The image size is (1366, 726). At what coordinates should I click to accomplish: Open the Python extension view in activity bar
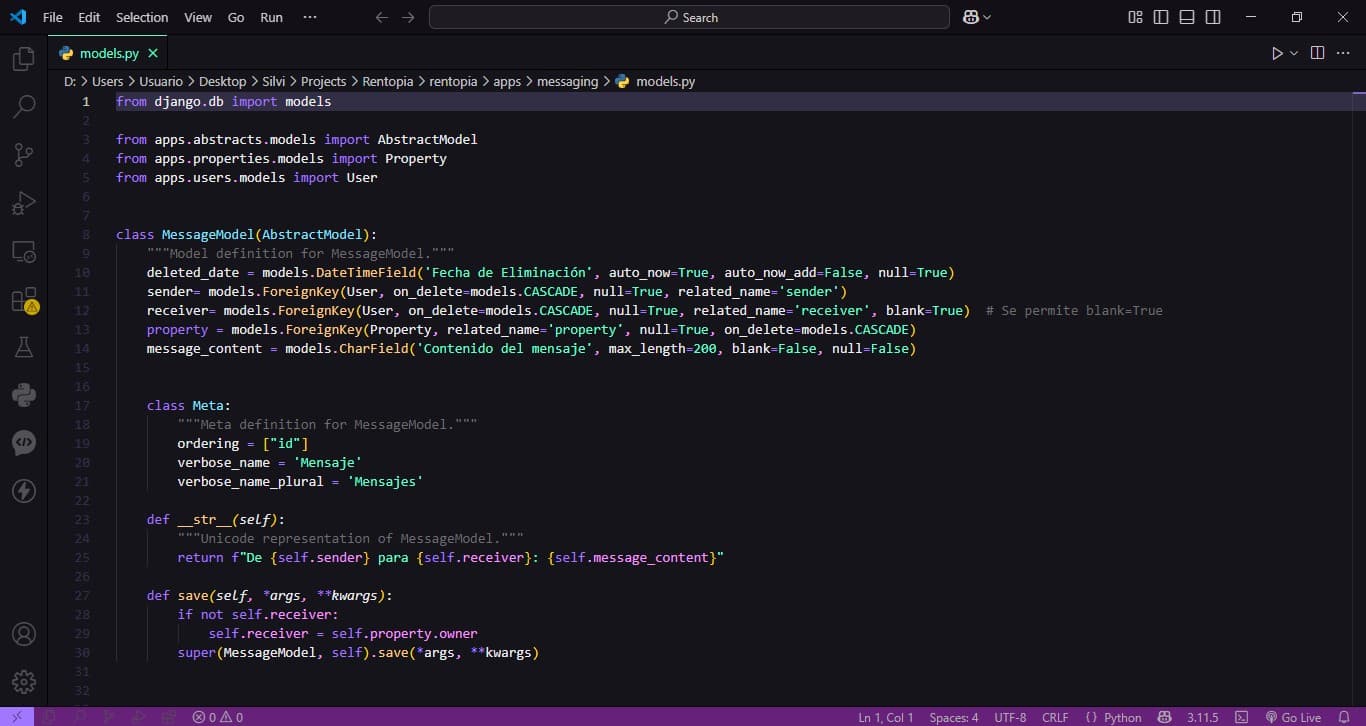[x=23, y=395]
